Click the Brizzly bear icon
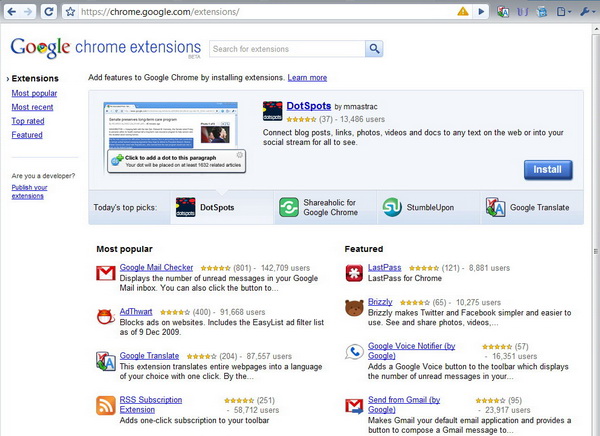 click(354, 308)
